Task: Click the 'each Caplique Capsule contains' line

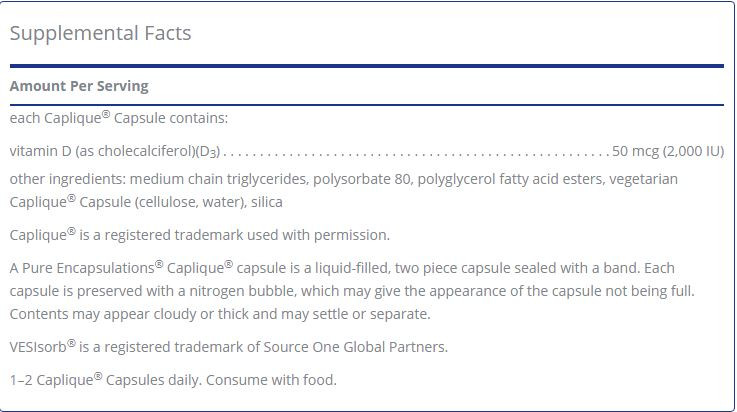Action: (118, 118)
